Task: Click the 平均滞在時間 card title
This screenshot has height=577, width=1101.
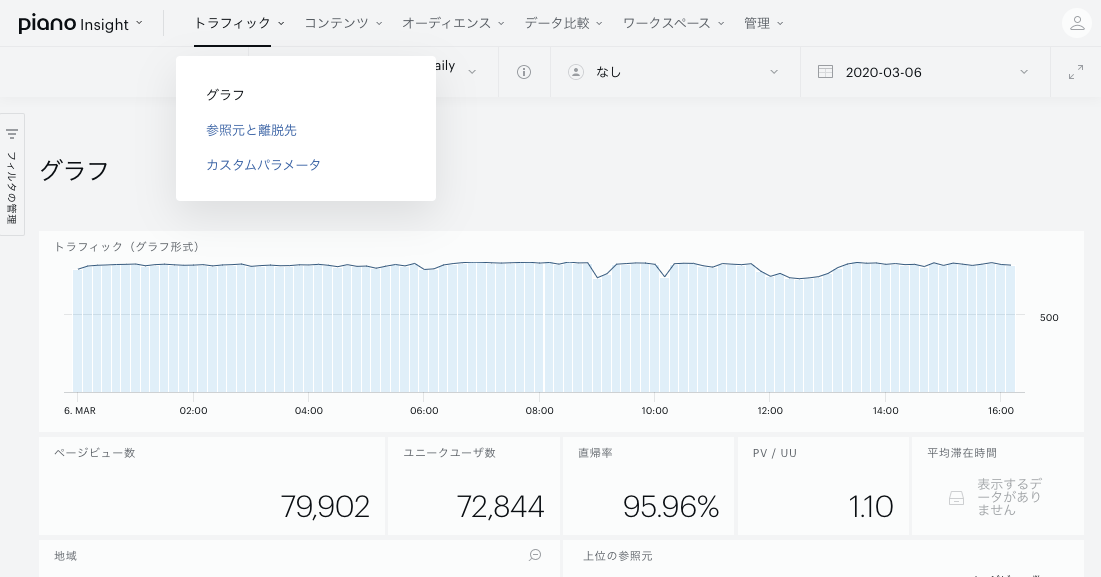Action: click(962, 453)
